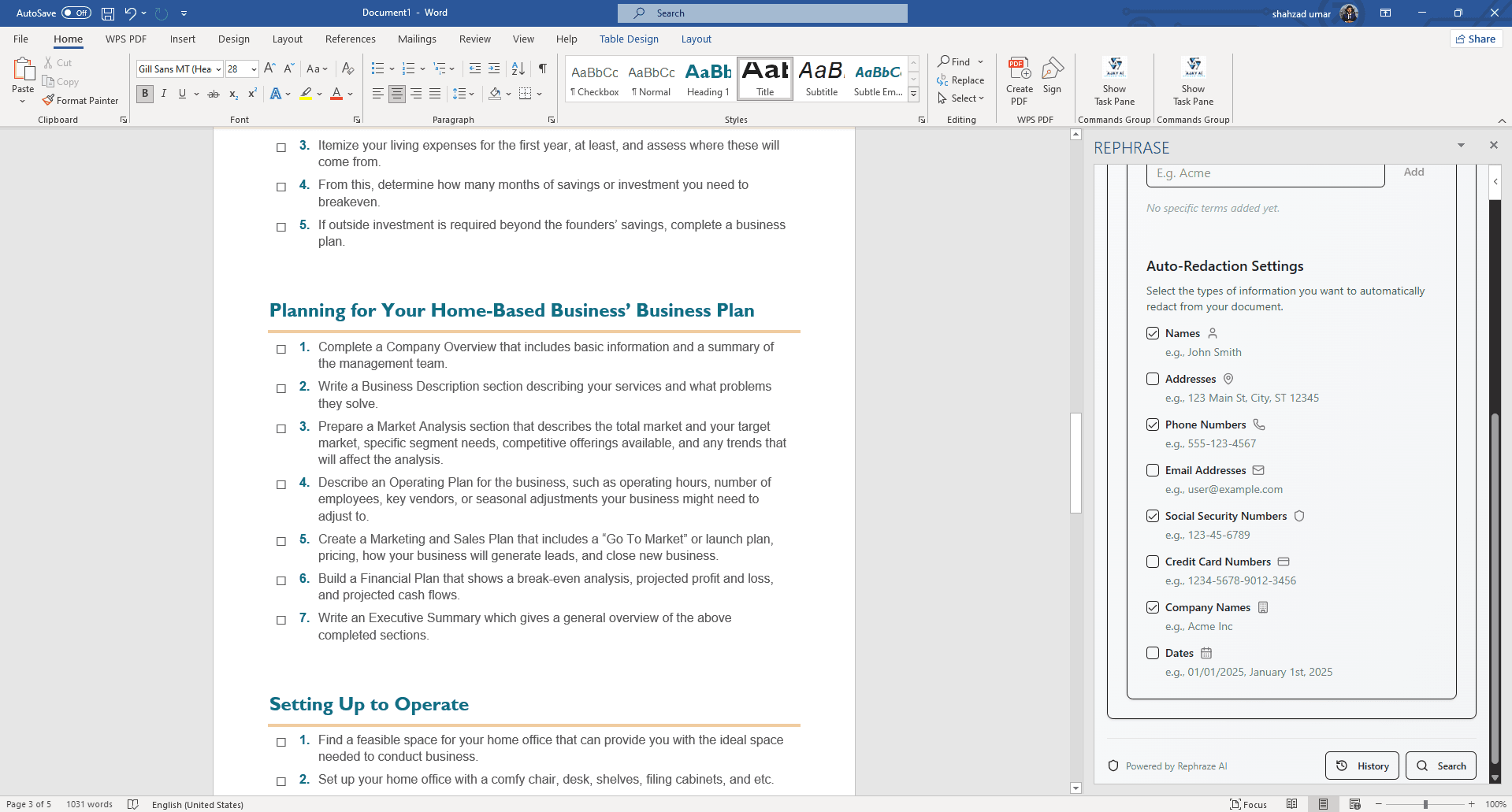
Task: Click the E.g. Acme term input field
Action: pos(1265,173)
